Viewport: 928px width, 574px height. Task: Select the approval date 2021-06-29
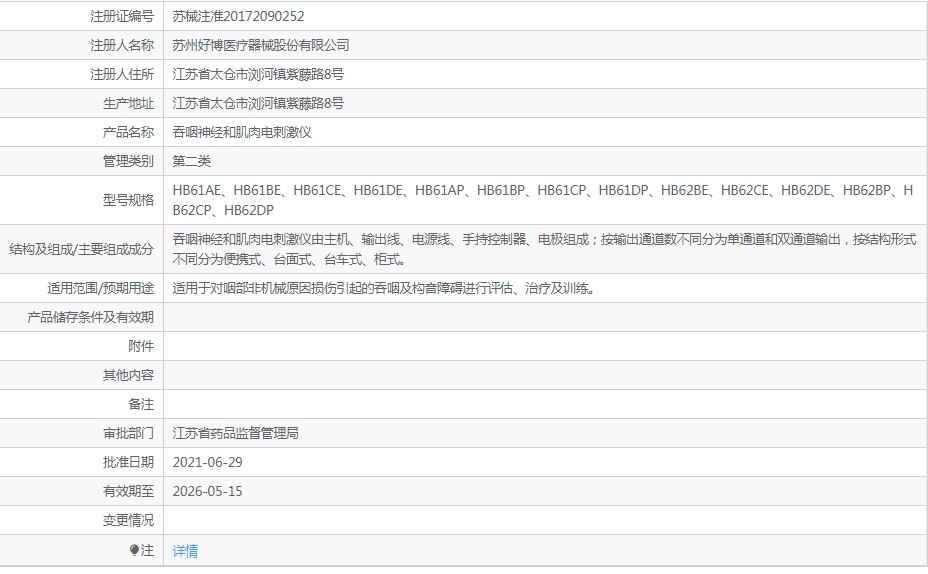click(208, 463)
